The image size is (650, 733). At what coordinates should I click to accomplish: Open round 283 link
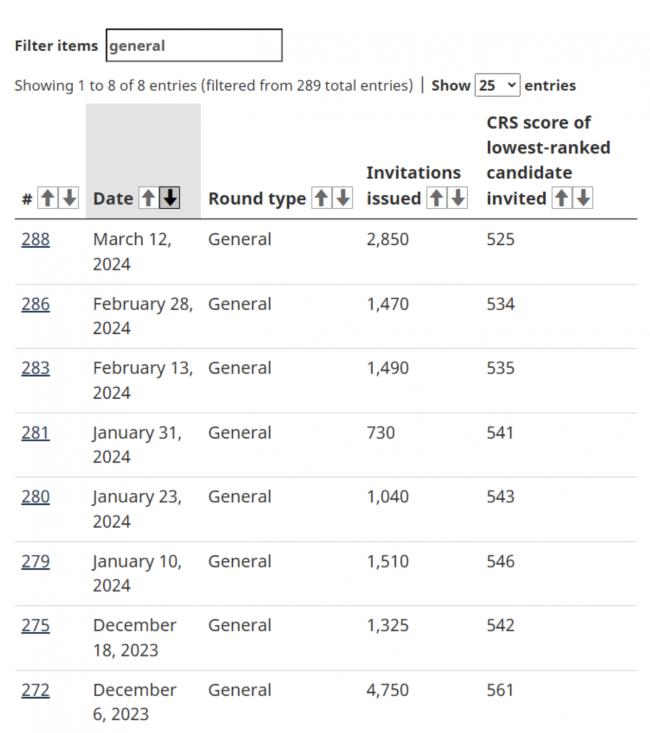point(36,368)
